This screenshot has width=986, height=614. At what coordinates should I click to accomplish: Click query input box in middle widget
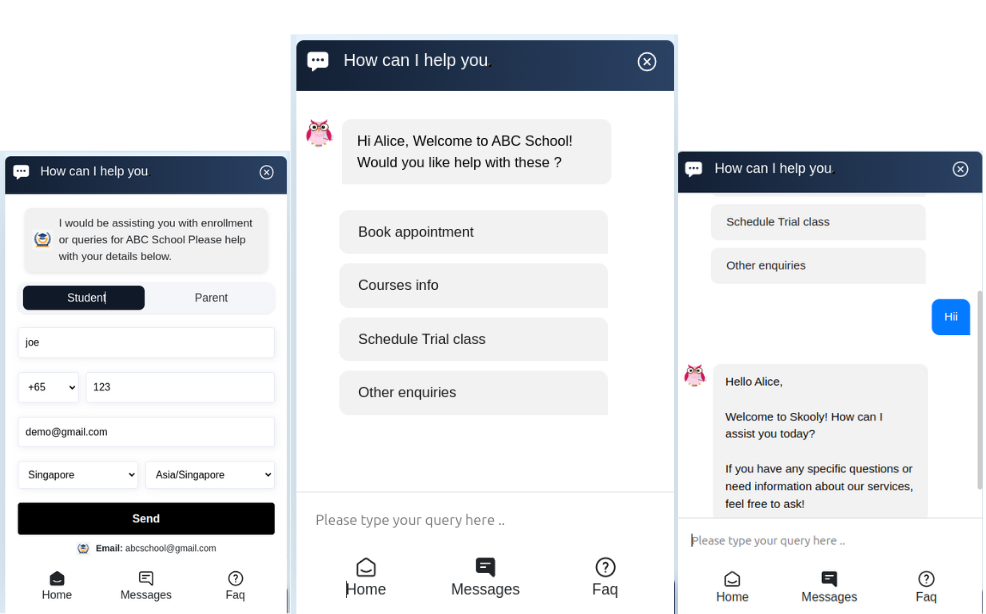(x=484, y=520)
